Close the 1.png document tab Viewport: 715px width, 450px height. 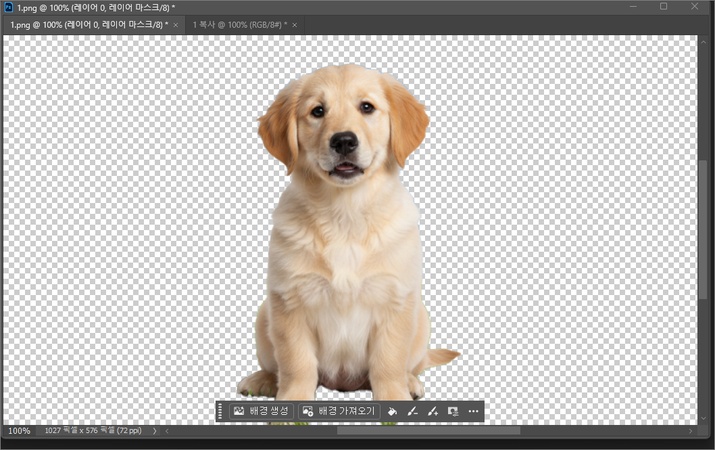[x=176, y=24]
